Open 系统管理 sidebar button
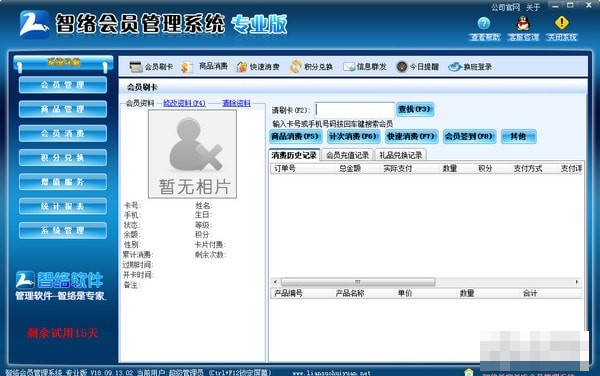 pyautogui.click(x=63, y=230)
